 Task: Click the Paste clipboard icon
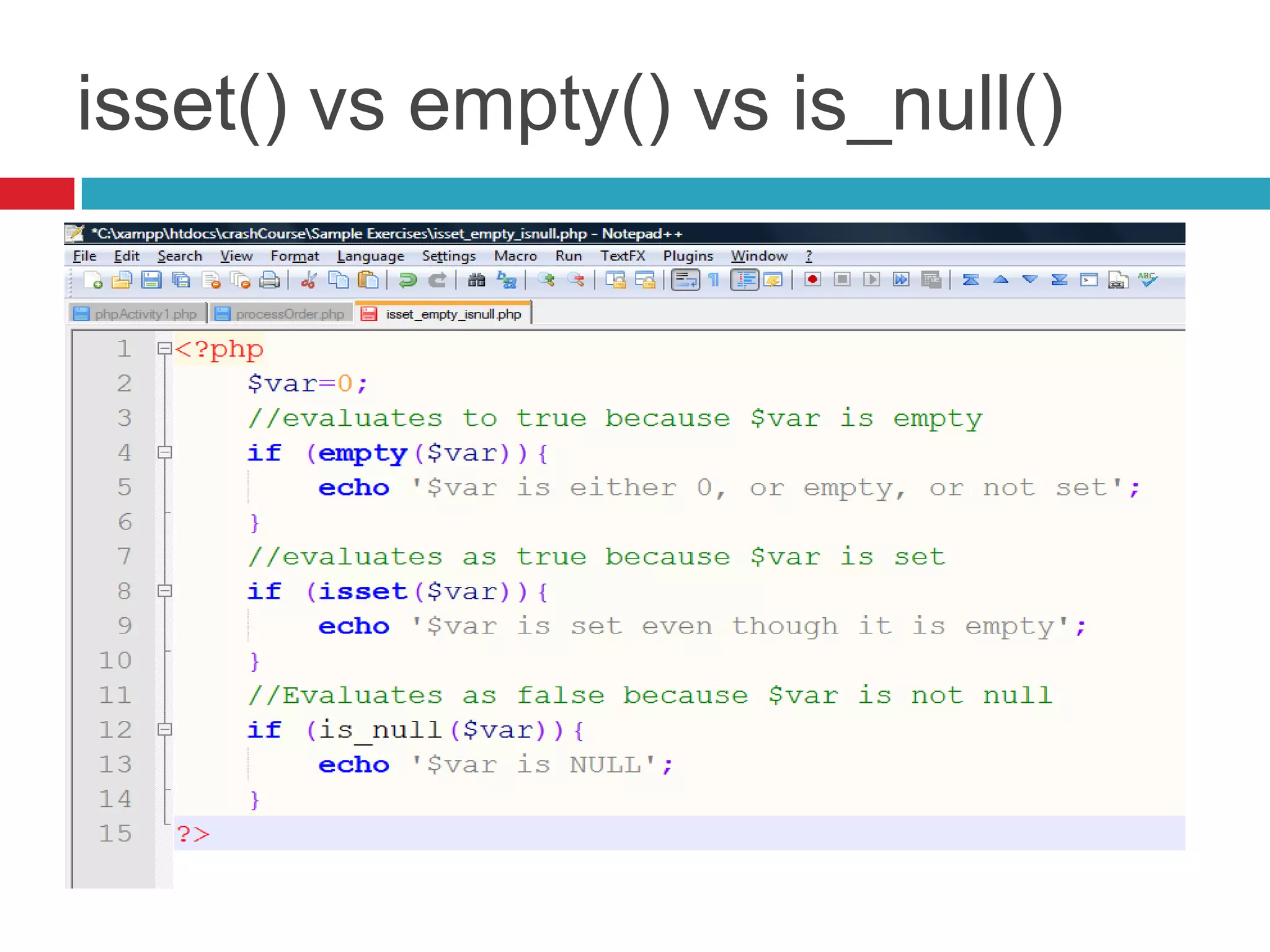point(368,280)
